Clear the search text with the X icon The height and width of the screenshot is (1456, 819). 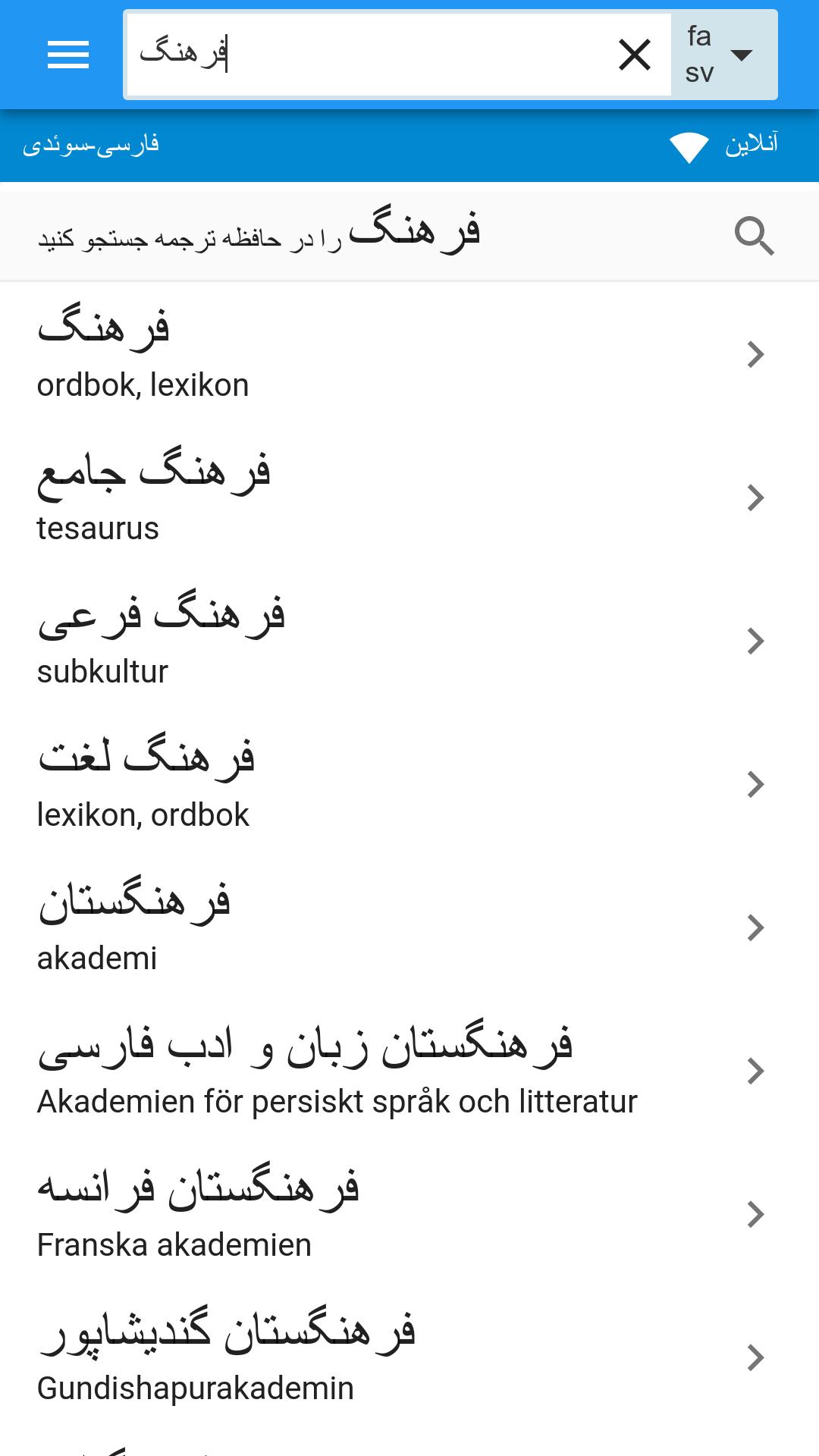point(635,55)
